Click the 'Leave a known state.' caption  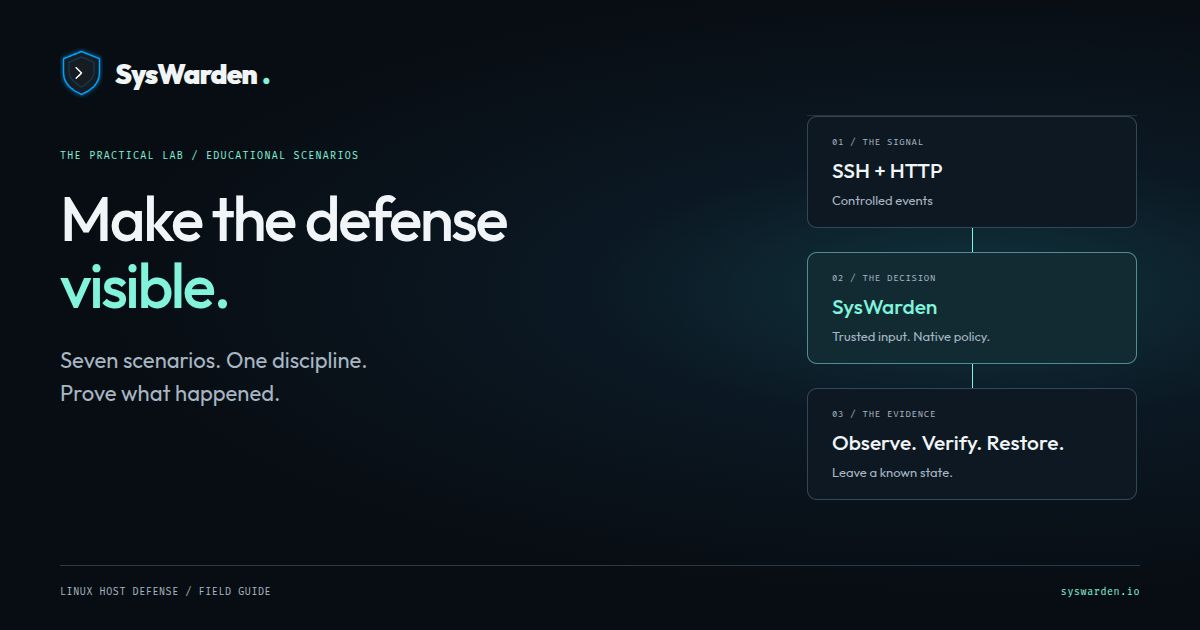(892, 473)
